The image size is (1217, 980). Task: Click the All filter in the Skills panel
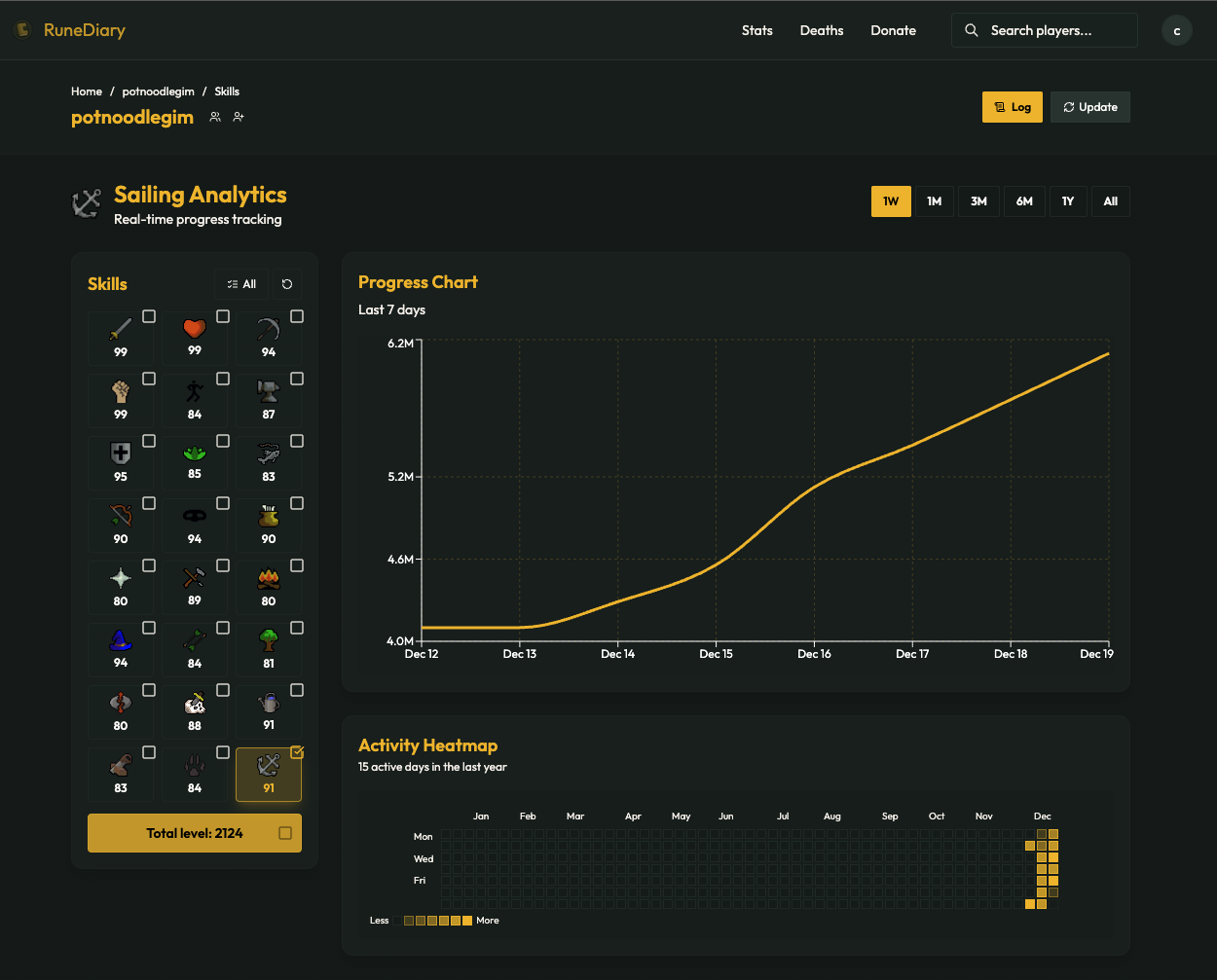(240, 283)
